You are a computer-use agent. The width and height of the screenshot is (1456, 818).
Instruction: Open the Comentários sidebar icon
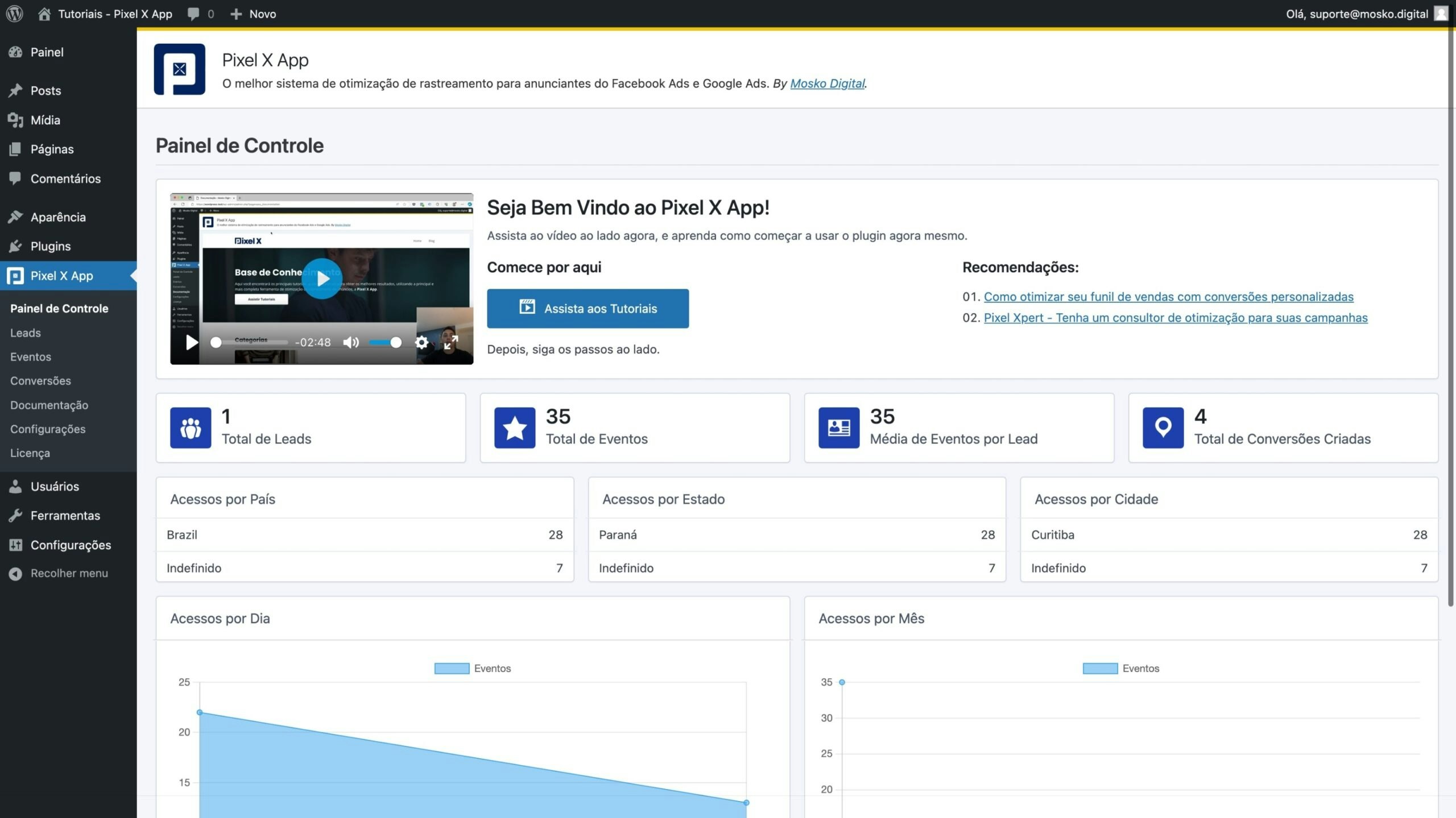(x=15, y=178)
